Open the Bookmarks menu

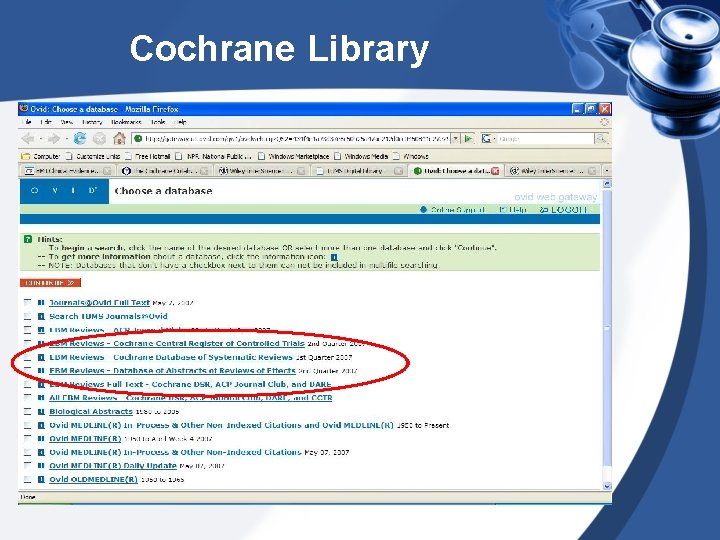[x=126, y=122]
